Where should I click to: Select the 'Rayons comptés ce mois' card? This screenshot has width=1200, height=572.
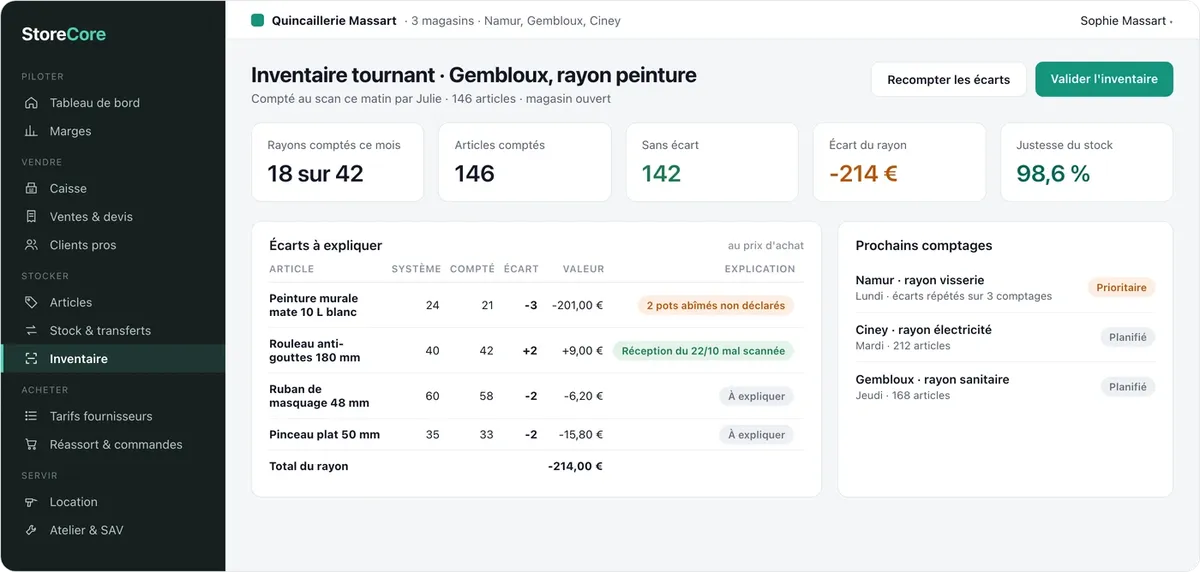click(x=337, y=162)
